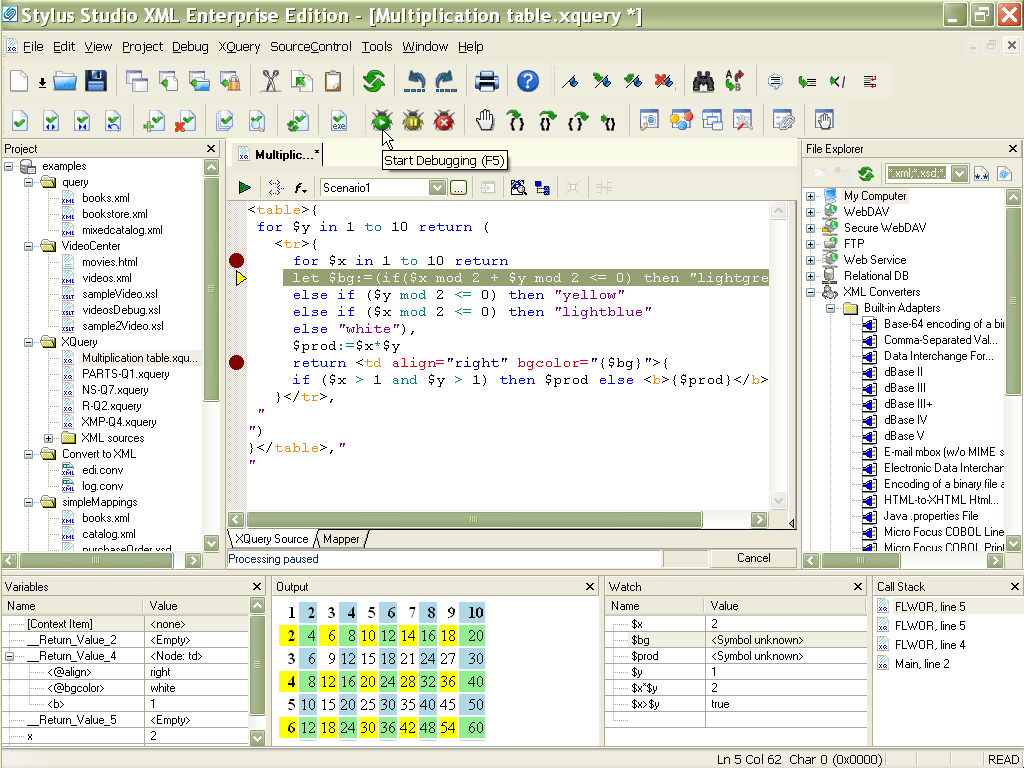Select the Stop Debugging icon

[443, 120]
